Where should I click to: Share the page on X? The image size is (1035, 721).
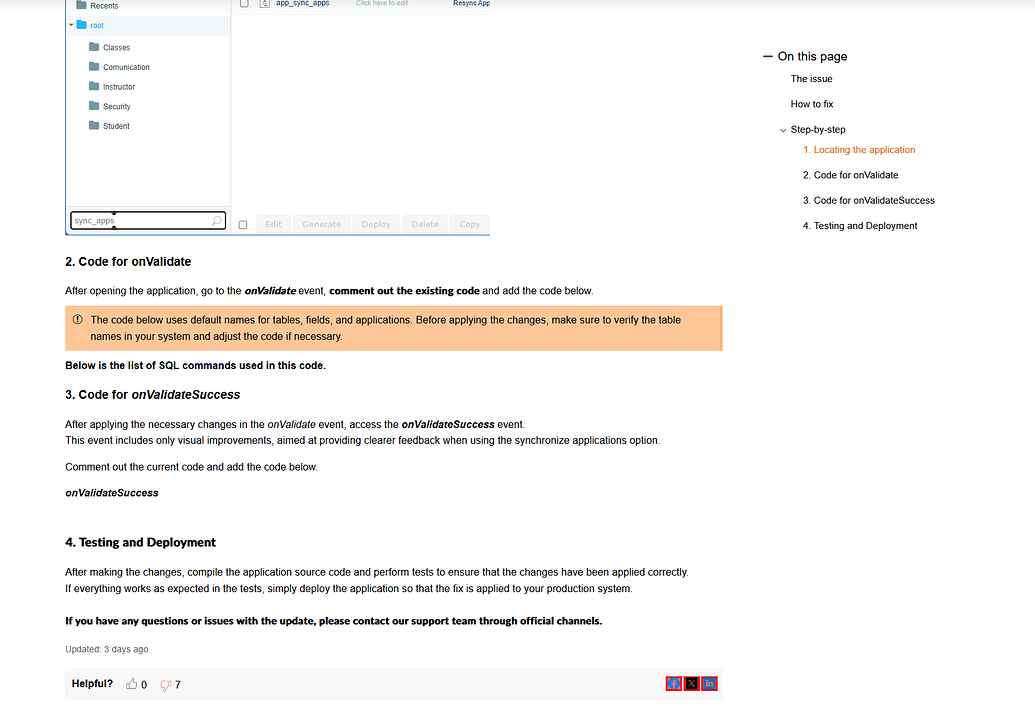coord(692,683)
